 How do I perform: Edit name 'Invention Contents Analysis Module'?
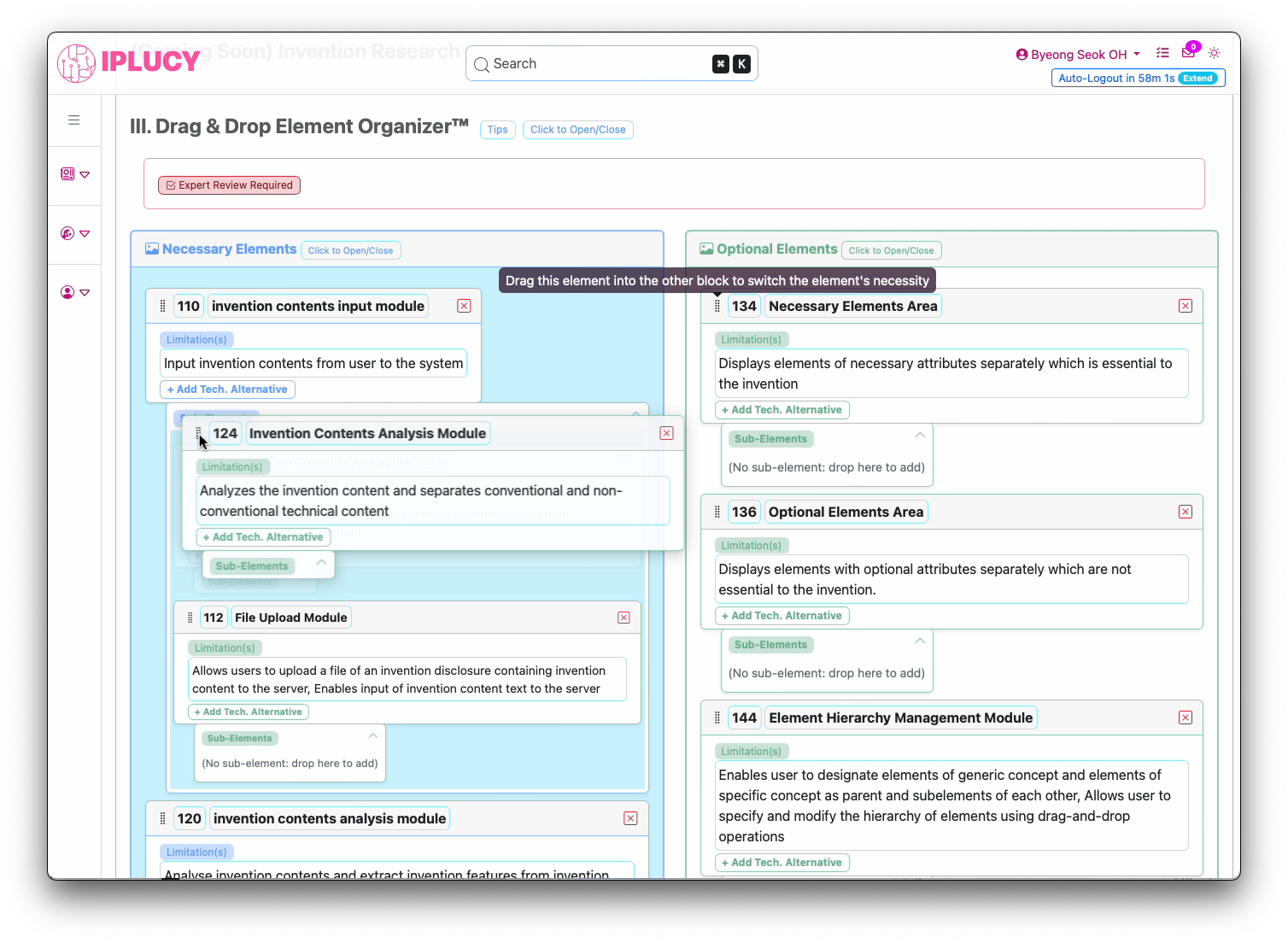click(x=367, y=433)
